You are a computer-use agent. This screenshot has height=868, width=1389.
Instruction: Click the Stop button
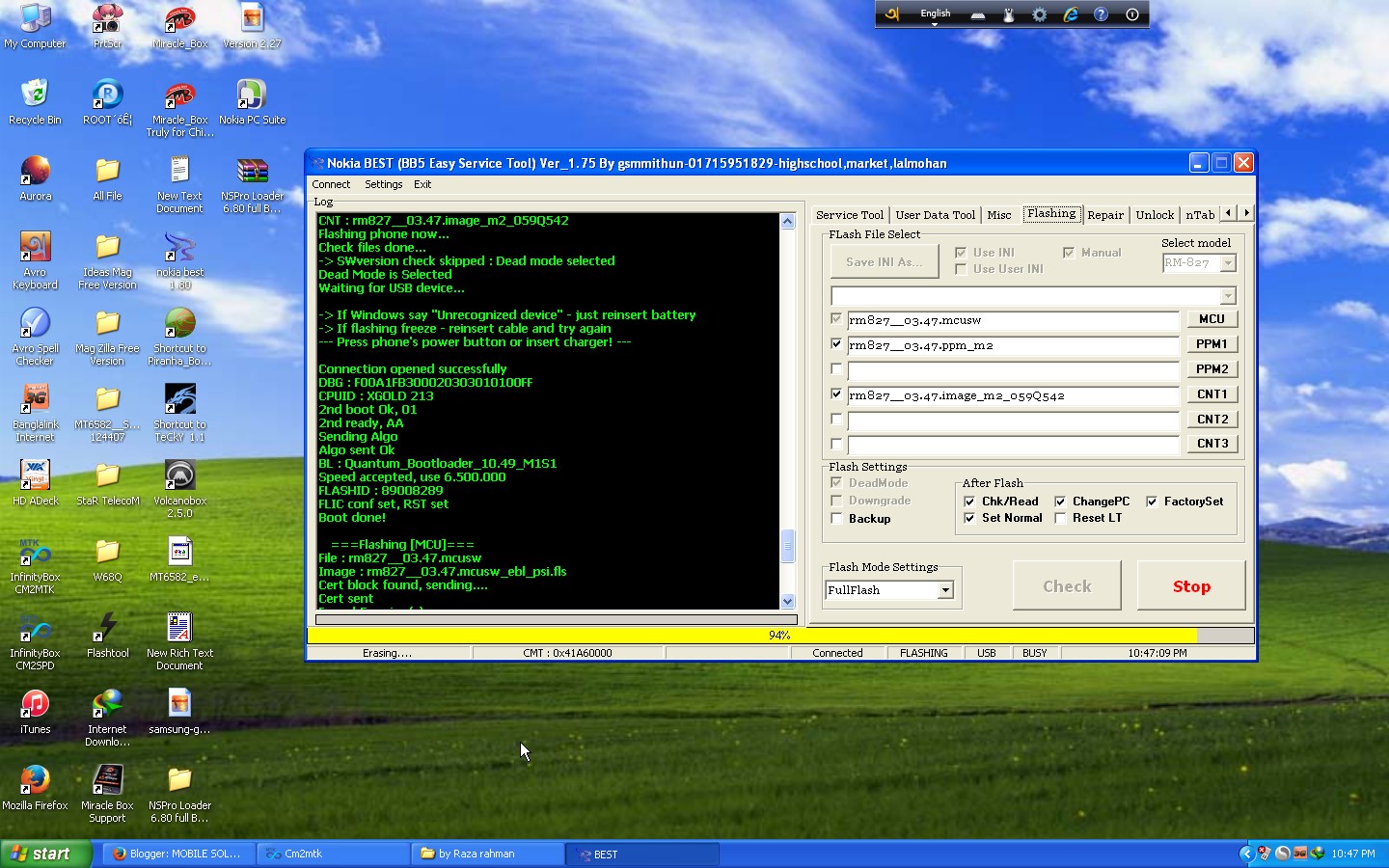(x=1191, y=585)
